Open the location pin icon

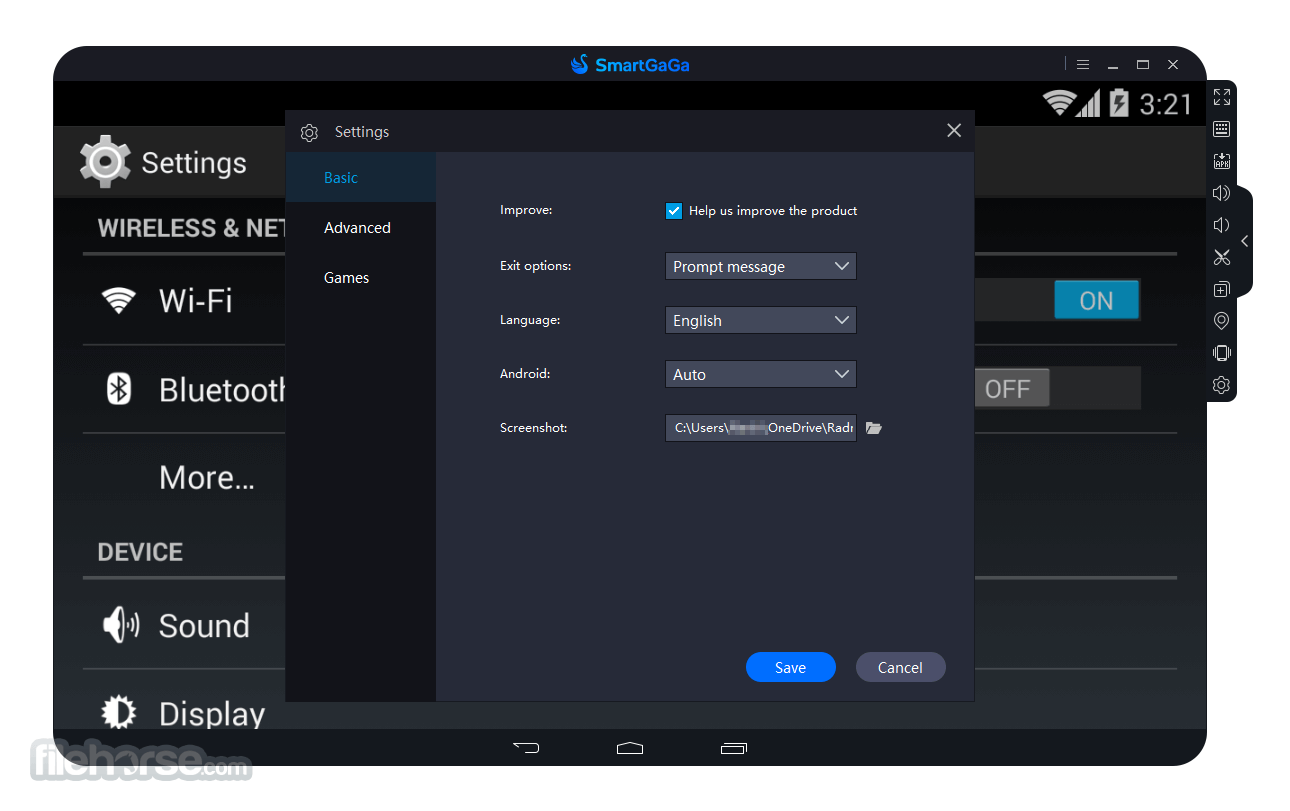pyautogui.click(x=1221, y=321)
